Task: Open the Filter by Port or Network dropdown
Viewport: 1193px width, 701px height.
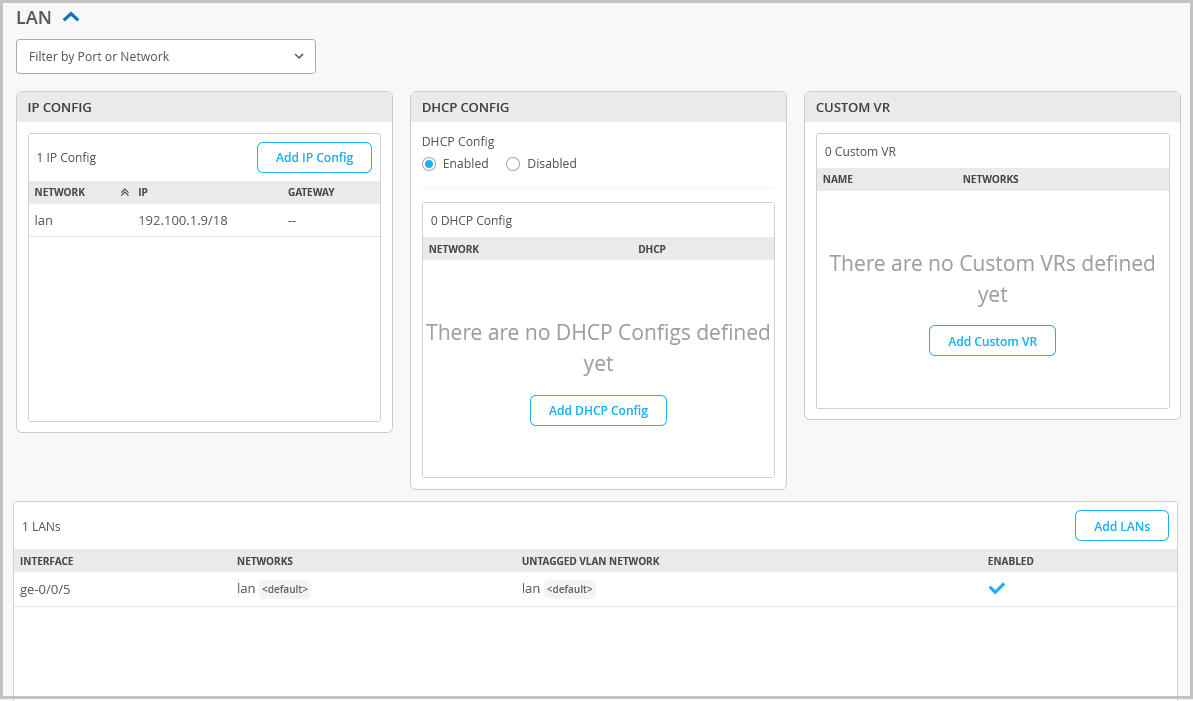Action: pos(165,56)
